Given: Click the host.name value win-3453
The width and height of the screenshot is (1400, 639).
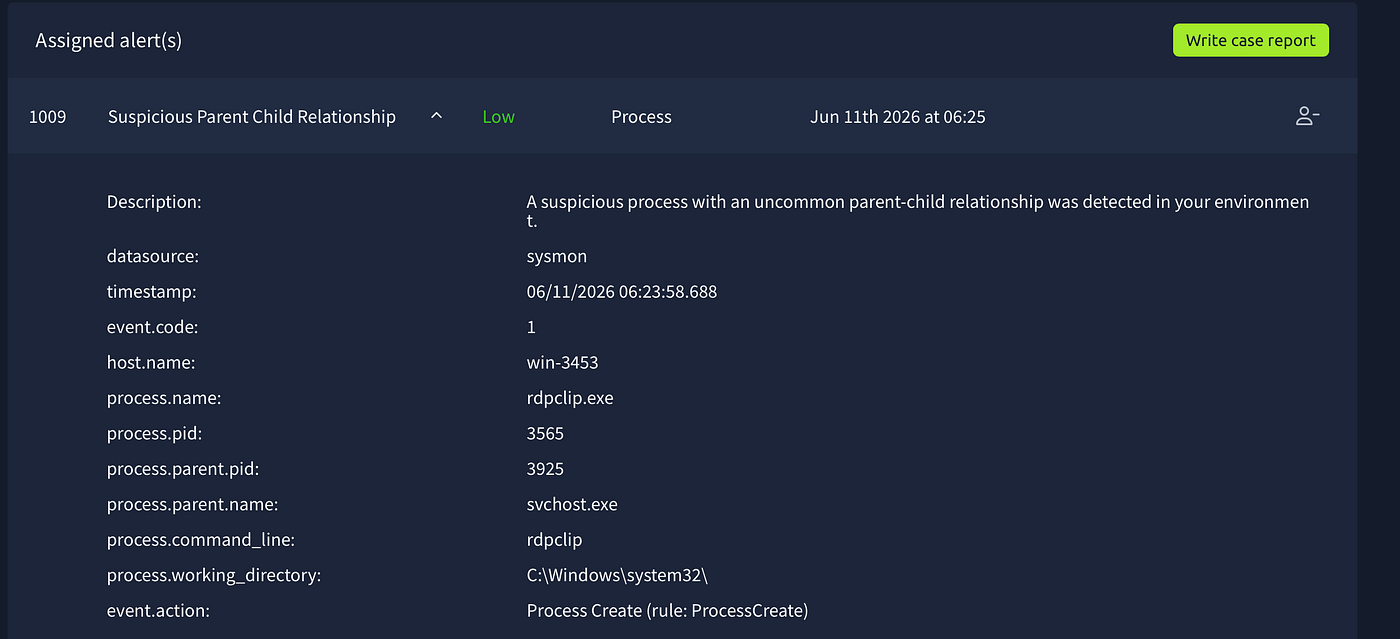Looking at the screenshot, I should click(562, 363).
